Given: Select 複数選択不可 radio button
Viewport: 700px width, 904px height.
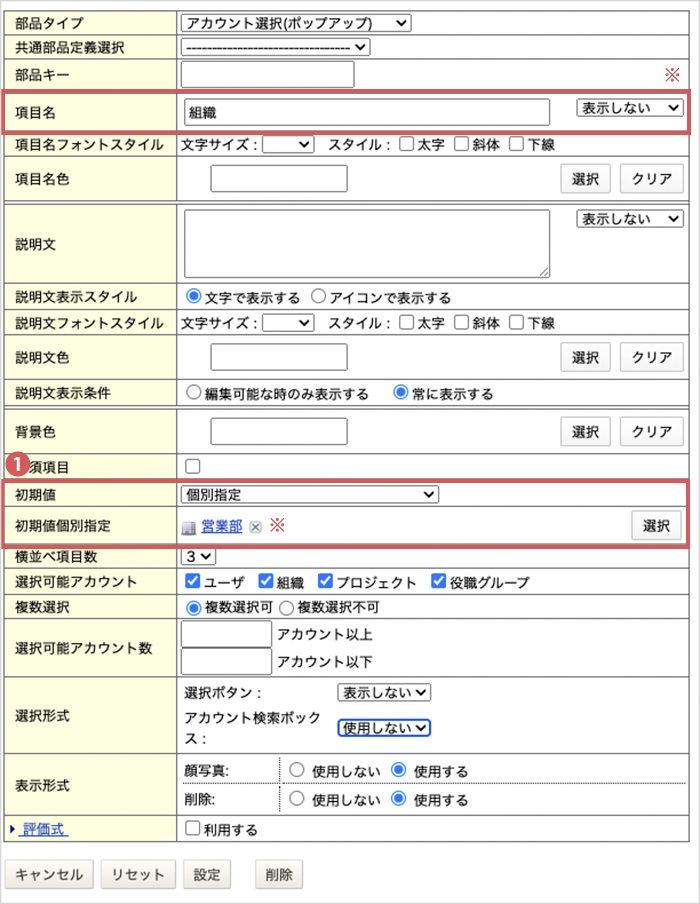Looking at the screenshot, I should click(x=287, y=608).
